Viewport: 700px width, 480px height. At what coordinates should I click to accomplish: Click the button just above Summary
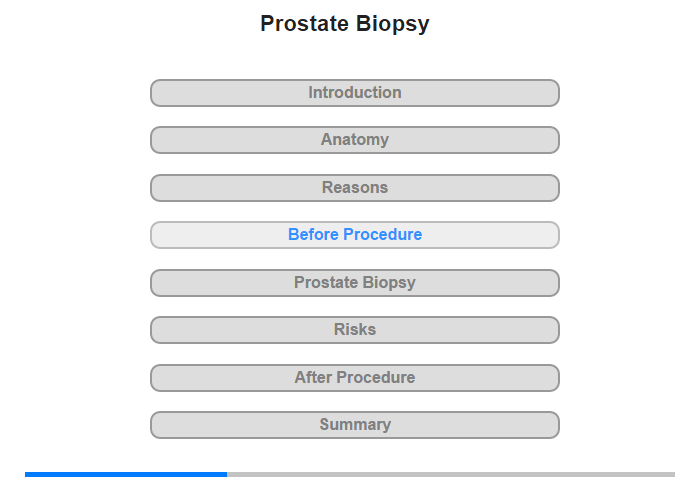355,378
